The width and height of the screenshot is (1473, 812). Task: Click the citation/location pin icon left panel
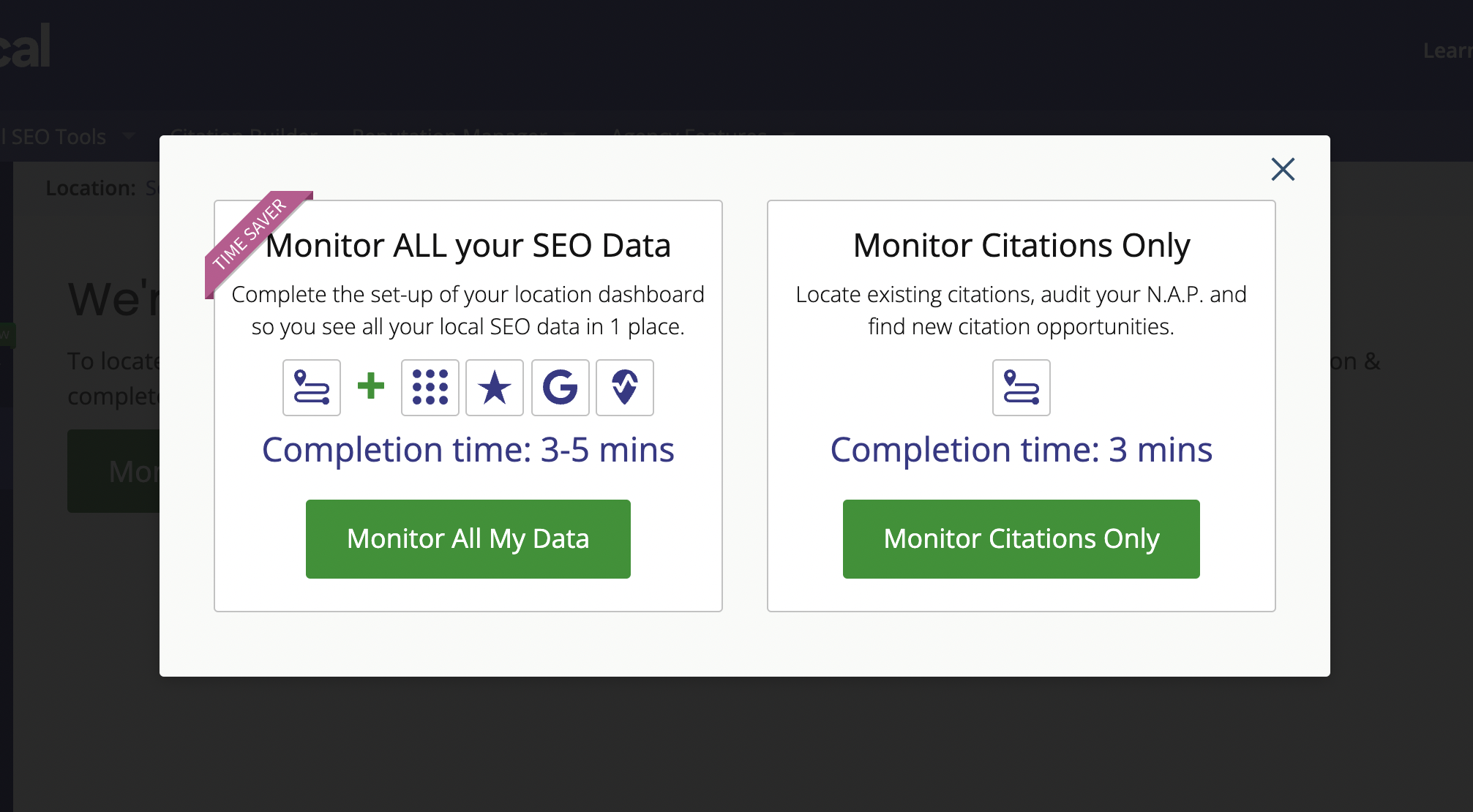311,387
